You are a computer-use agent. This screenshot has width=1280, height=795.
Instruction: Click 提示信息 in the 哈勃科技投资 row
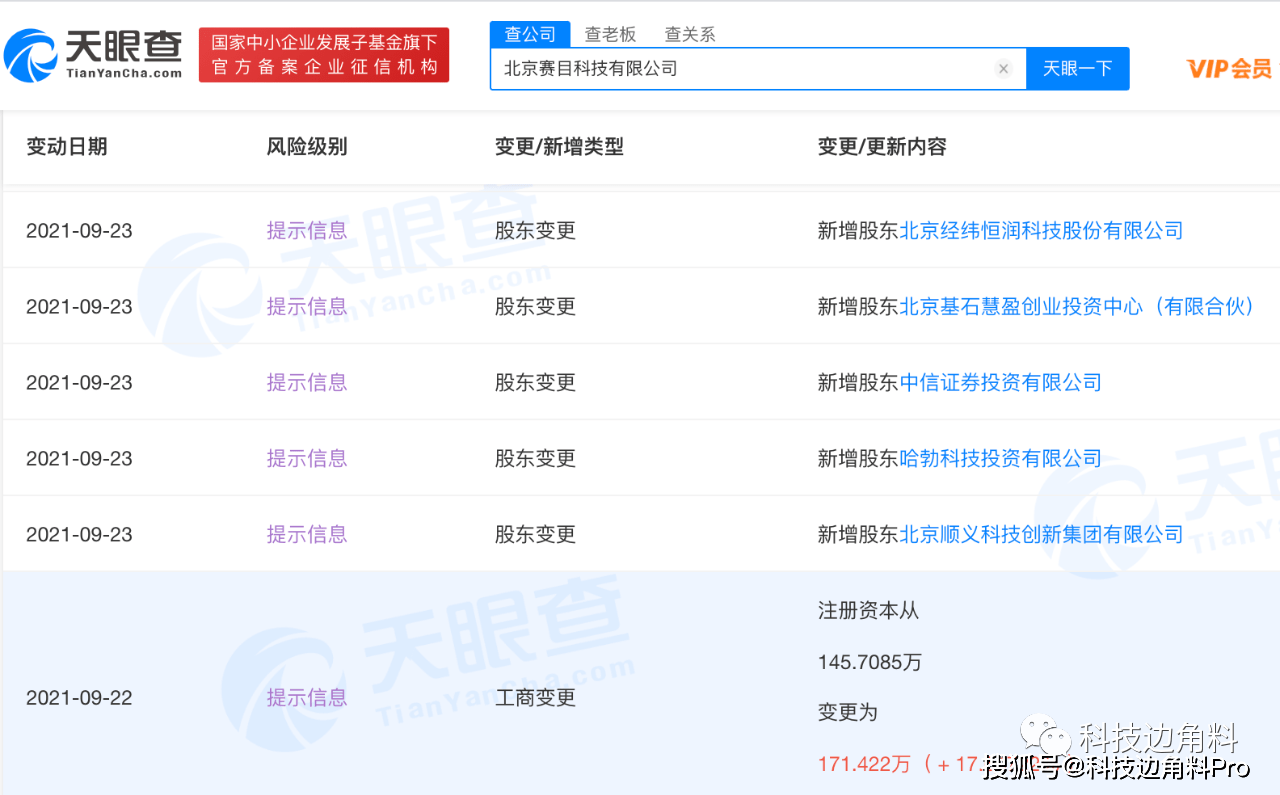(x=307, y=459)
